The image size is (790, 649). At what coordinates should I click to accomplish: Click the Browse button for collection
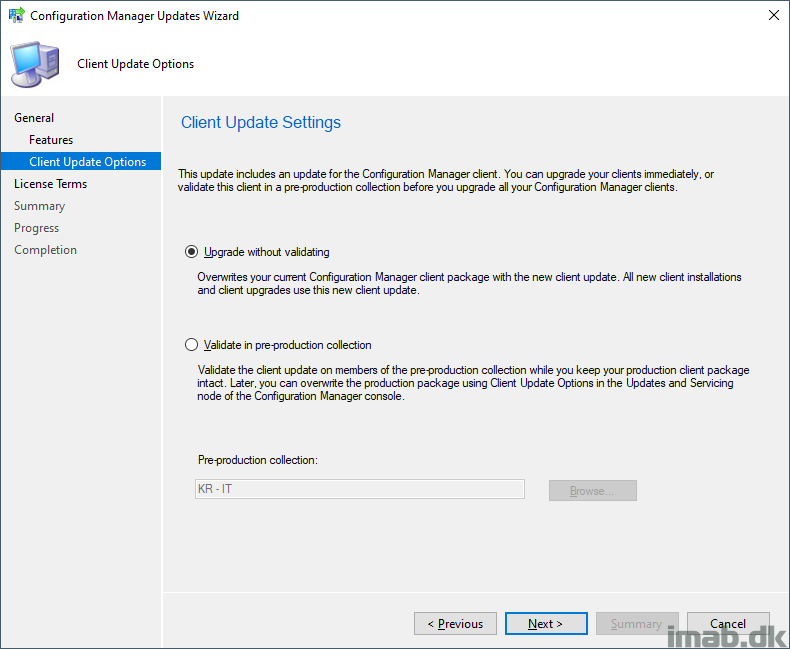[x=593, y=490]
